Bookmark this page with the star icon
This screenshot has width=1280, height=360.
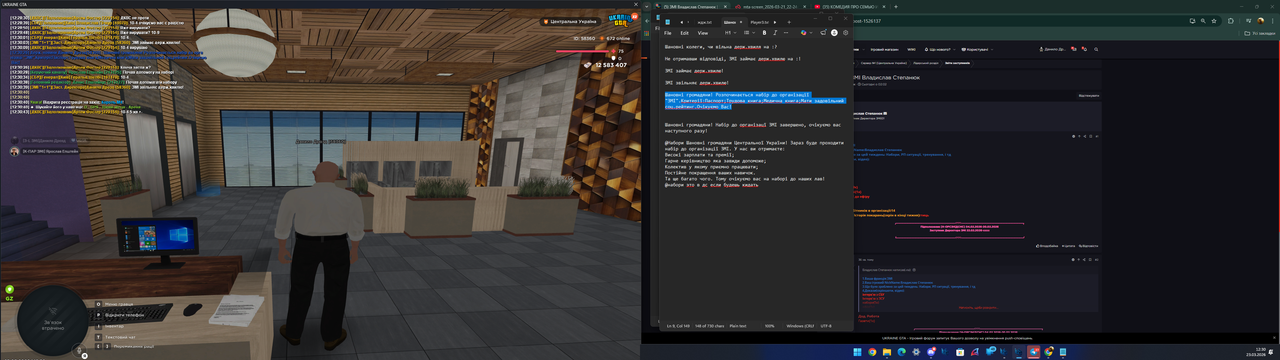coord(1214,21)
